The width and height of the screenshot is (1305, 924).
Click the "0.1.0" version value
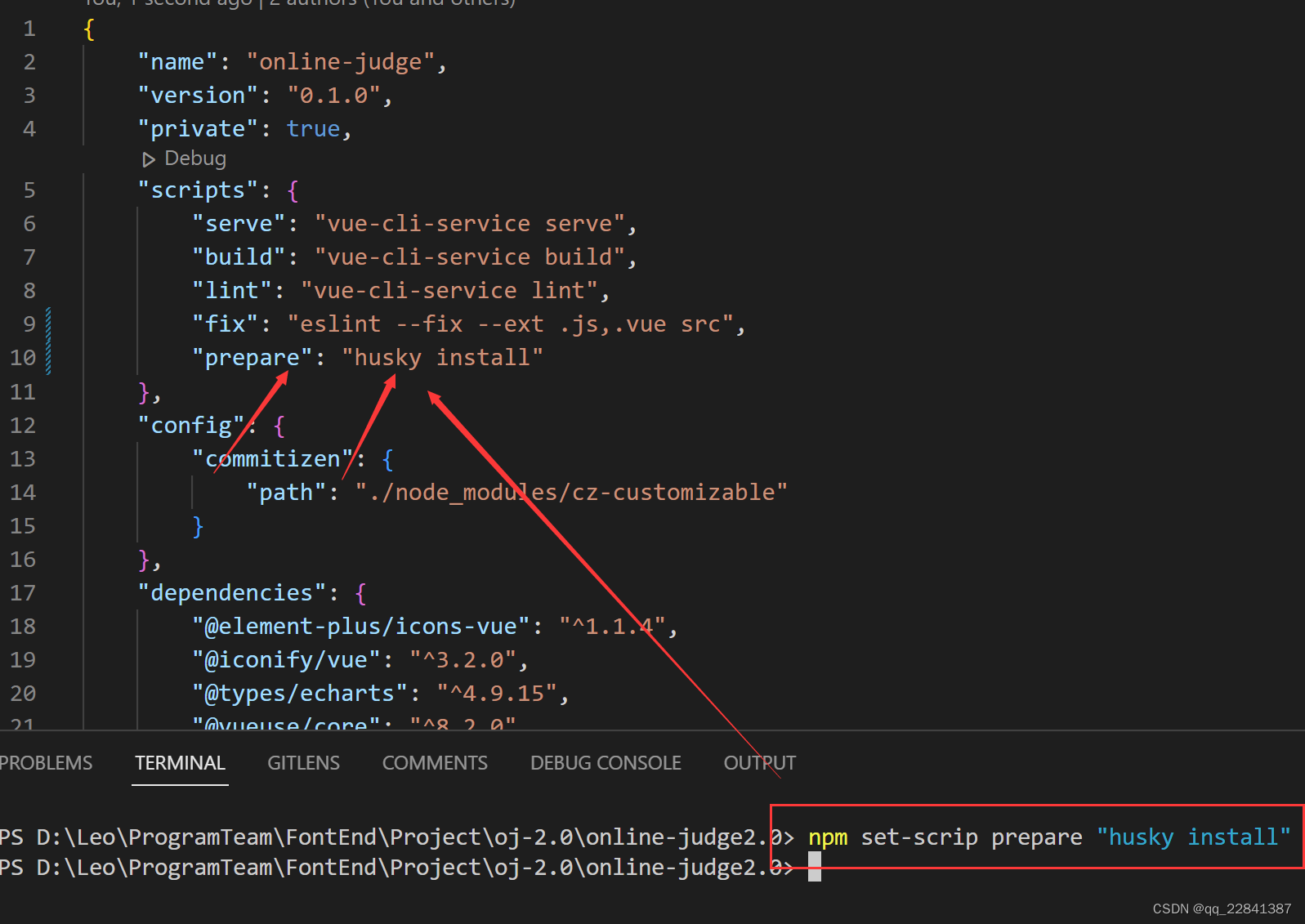[333, 96]
